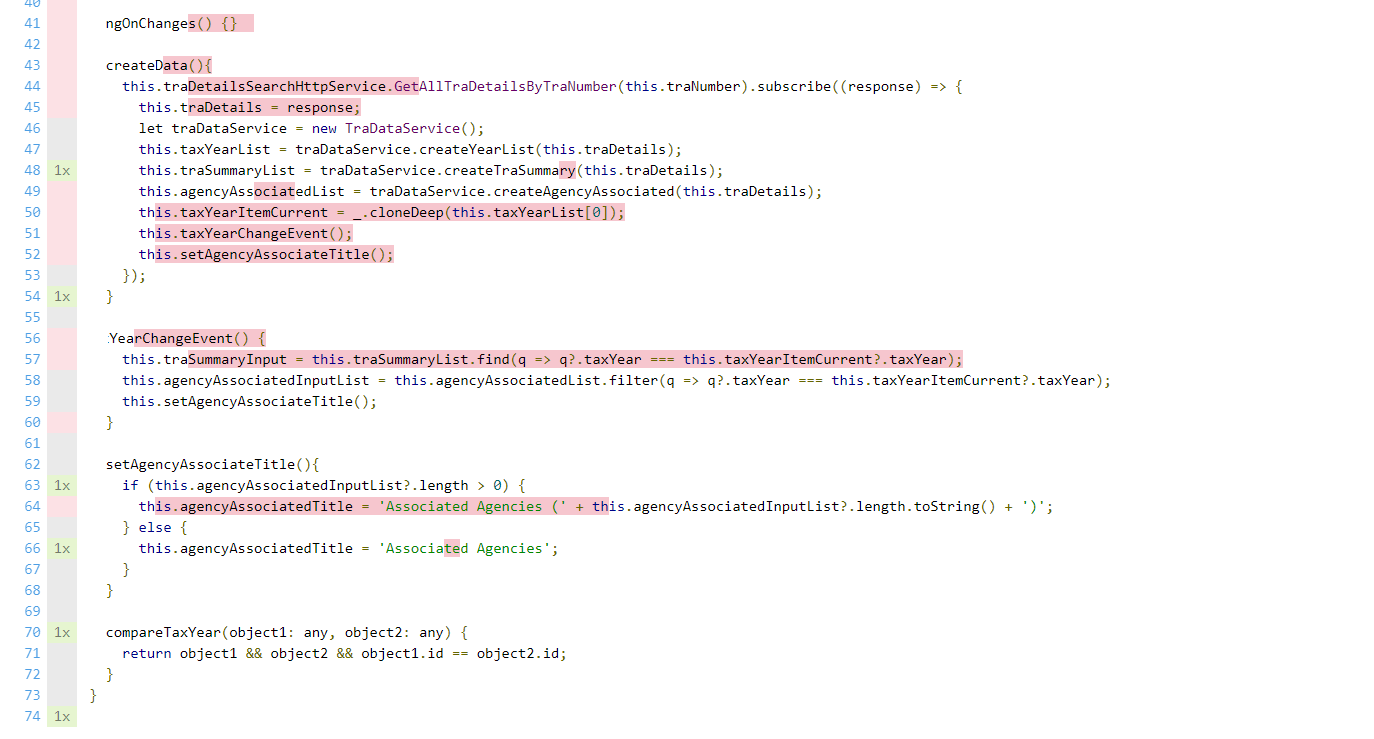Screen dimensions: 1374x739
Task: Click line number 70 in the gutter
Action: point(31,632)
